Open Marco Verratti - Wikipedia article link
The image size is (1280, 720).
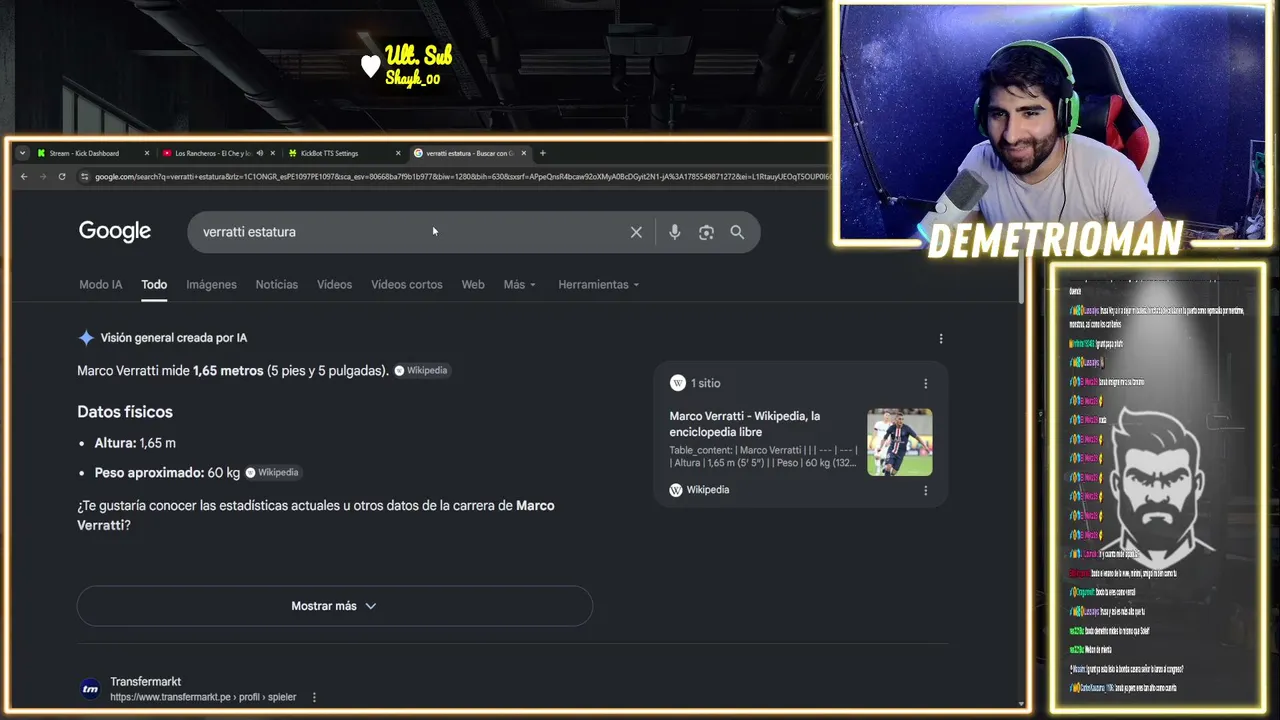(x=745, y=424)
